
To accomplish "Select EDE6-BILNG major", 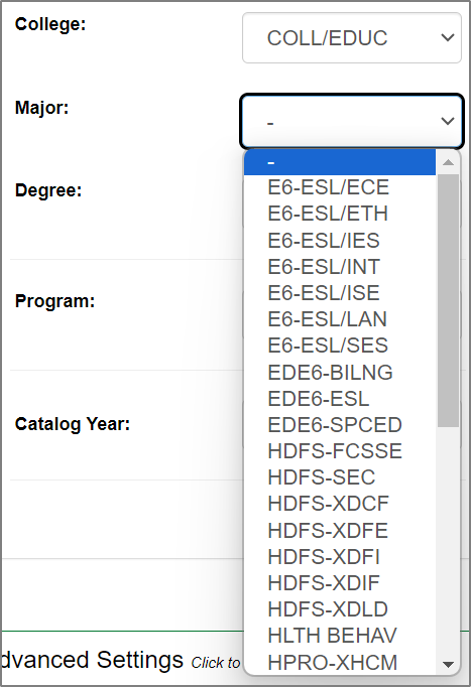I will (340, 372).
